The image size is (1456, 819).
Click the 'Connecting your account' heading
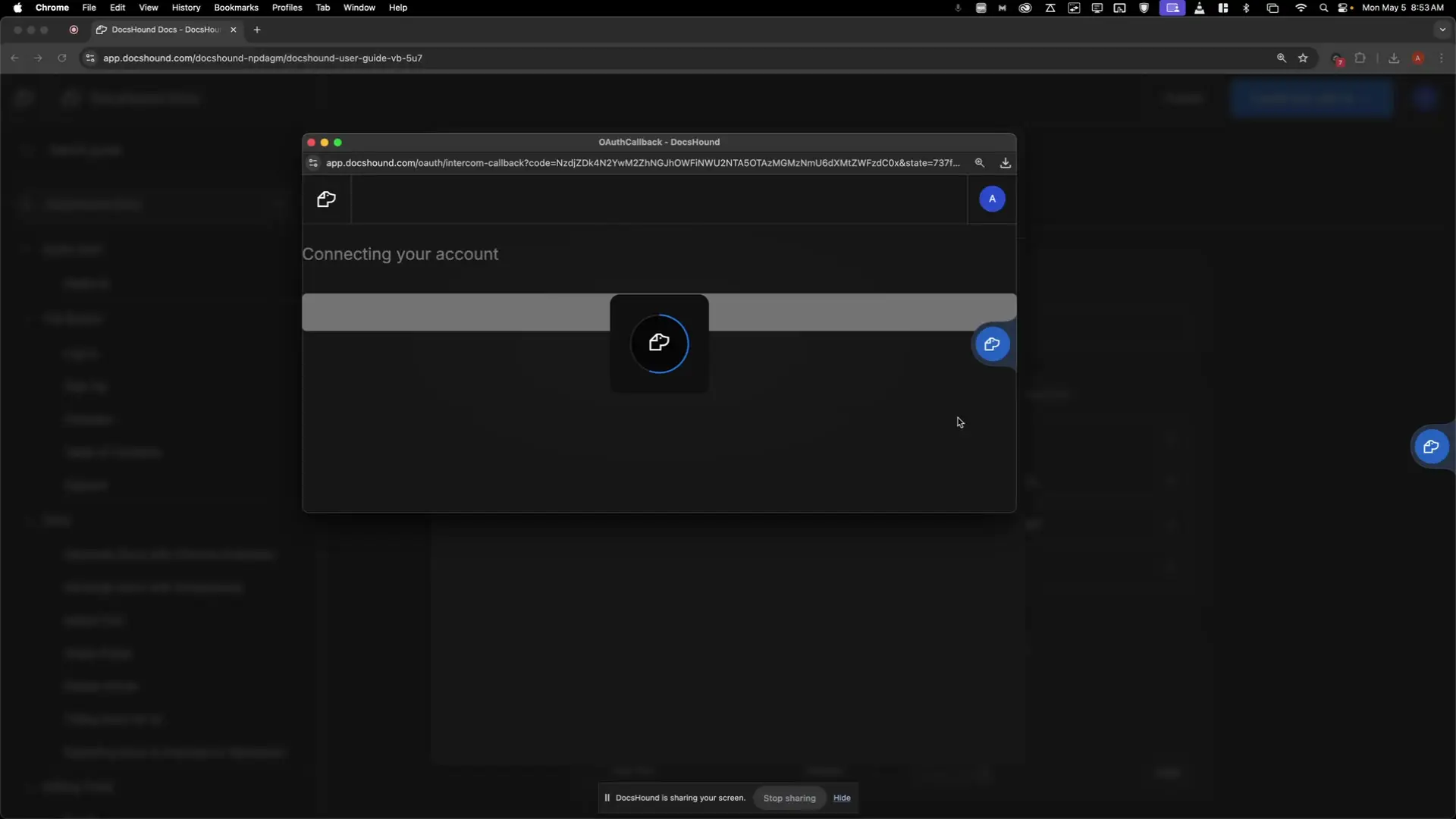[x=400, y=254]
